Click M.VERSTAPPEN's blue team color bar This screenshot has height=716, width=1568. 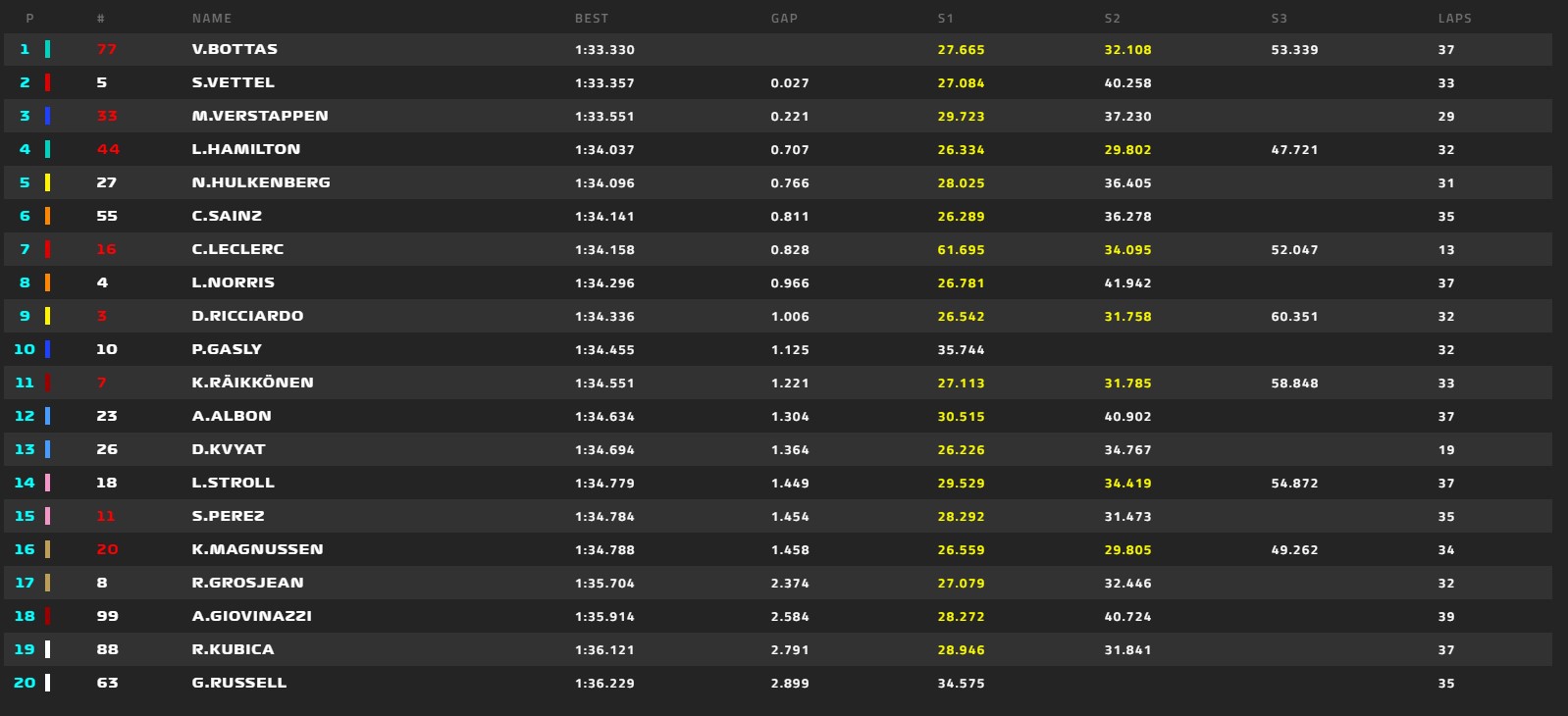(47, 116)
